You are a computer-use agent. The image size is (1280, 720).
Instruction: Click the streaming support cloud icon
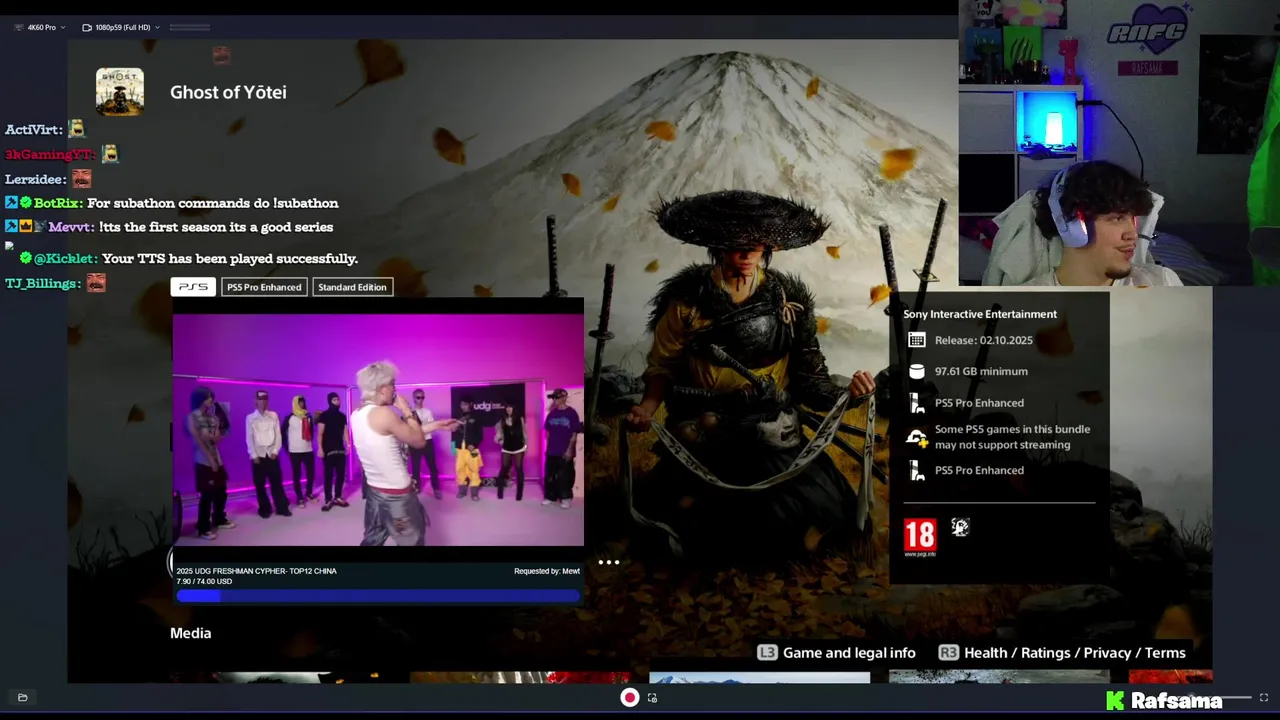(916, 437)
